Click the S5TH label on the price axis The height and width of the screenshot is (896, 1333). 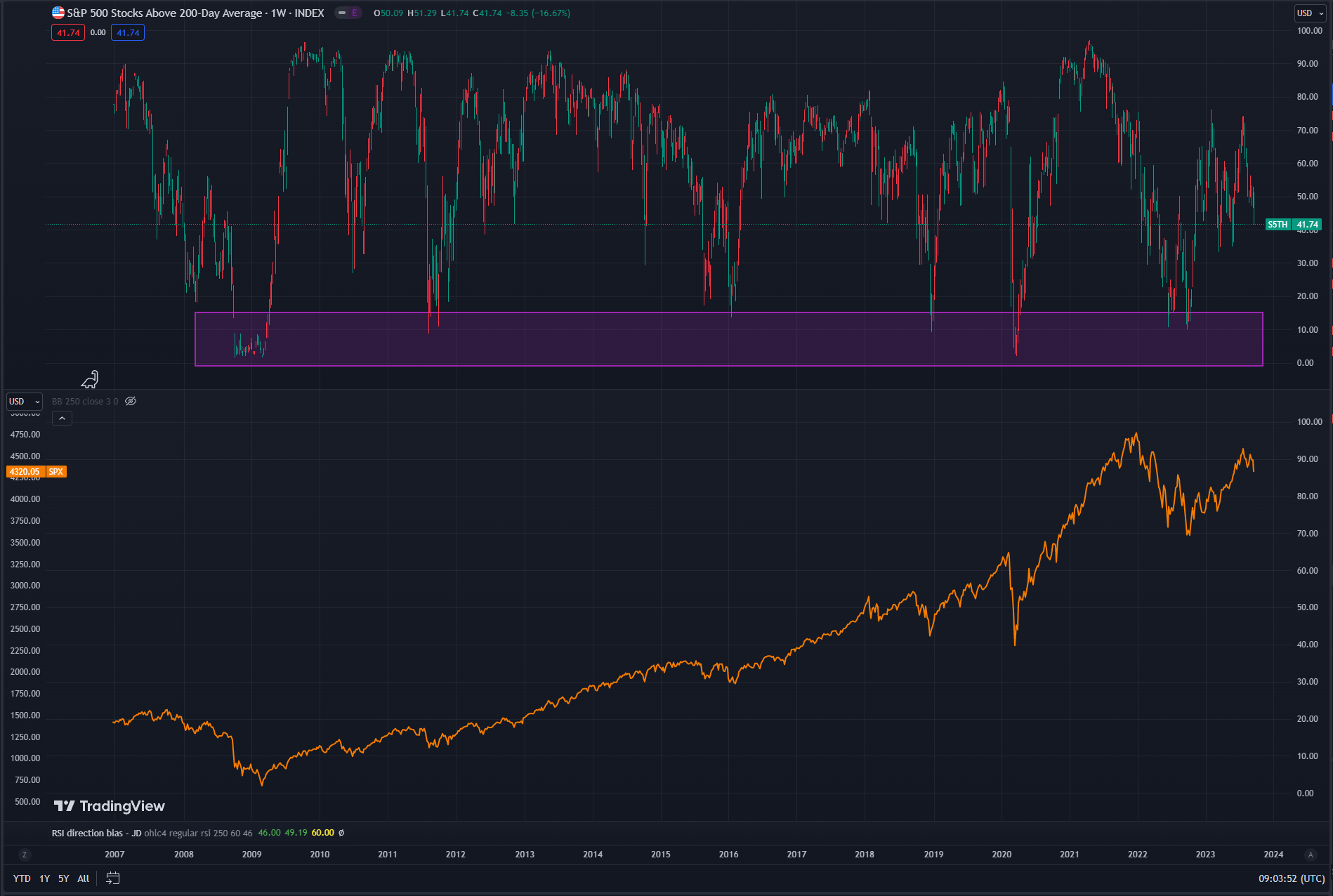(1278, 225)
